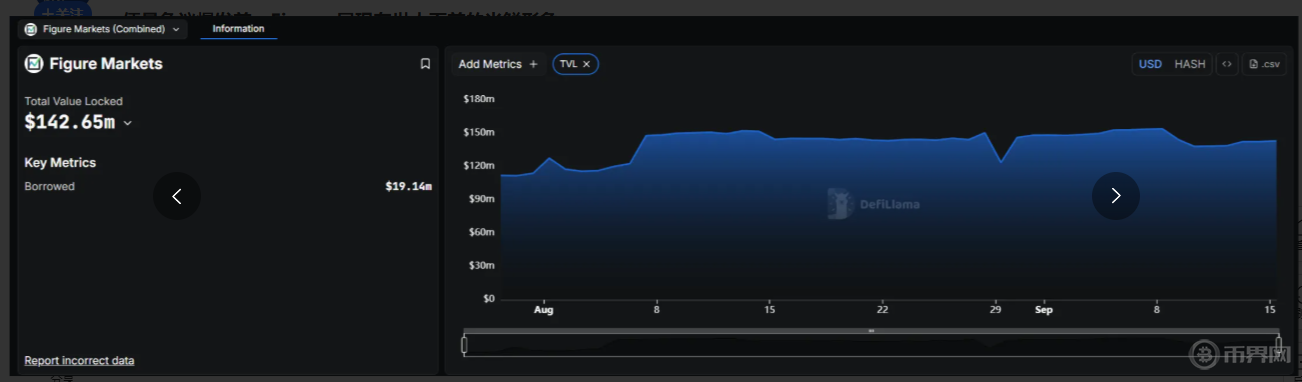Click plus icon beside Add Metrics
This screenshot has width=1302, height=382.
coord(533,64)
